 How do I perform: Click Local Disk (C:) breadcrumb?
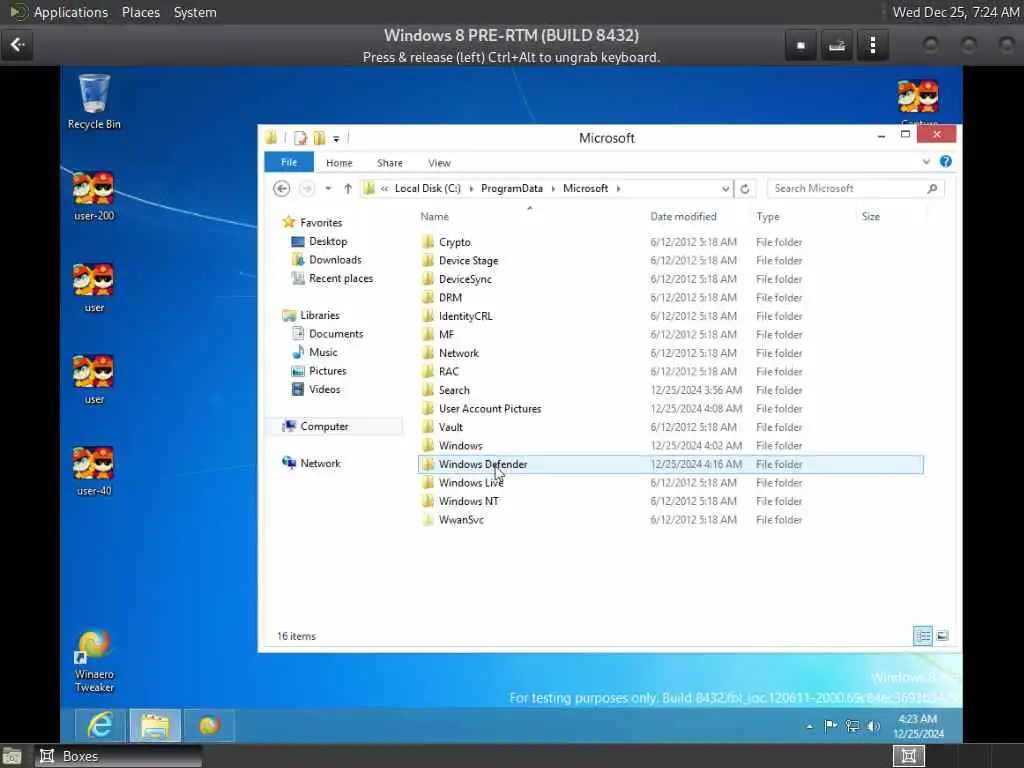pos(427,189)
